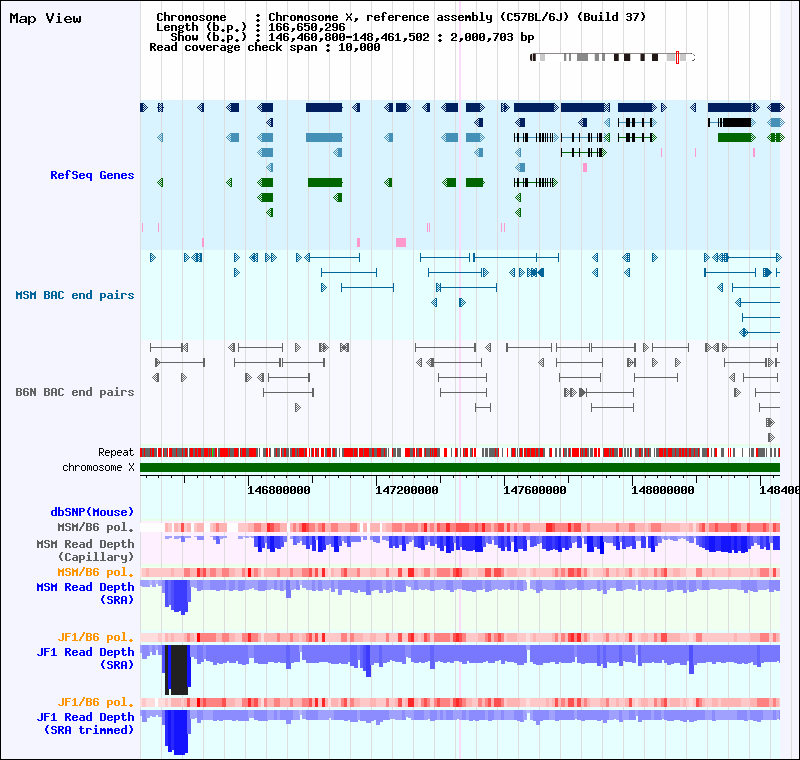Click the 148000000 ruler position label
Screen dimensions: 800x760
click(663, 490)
